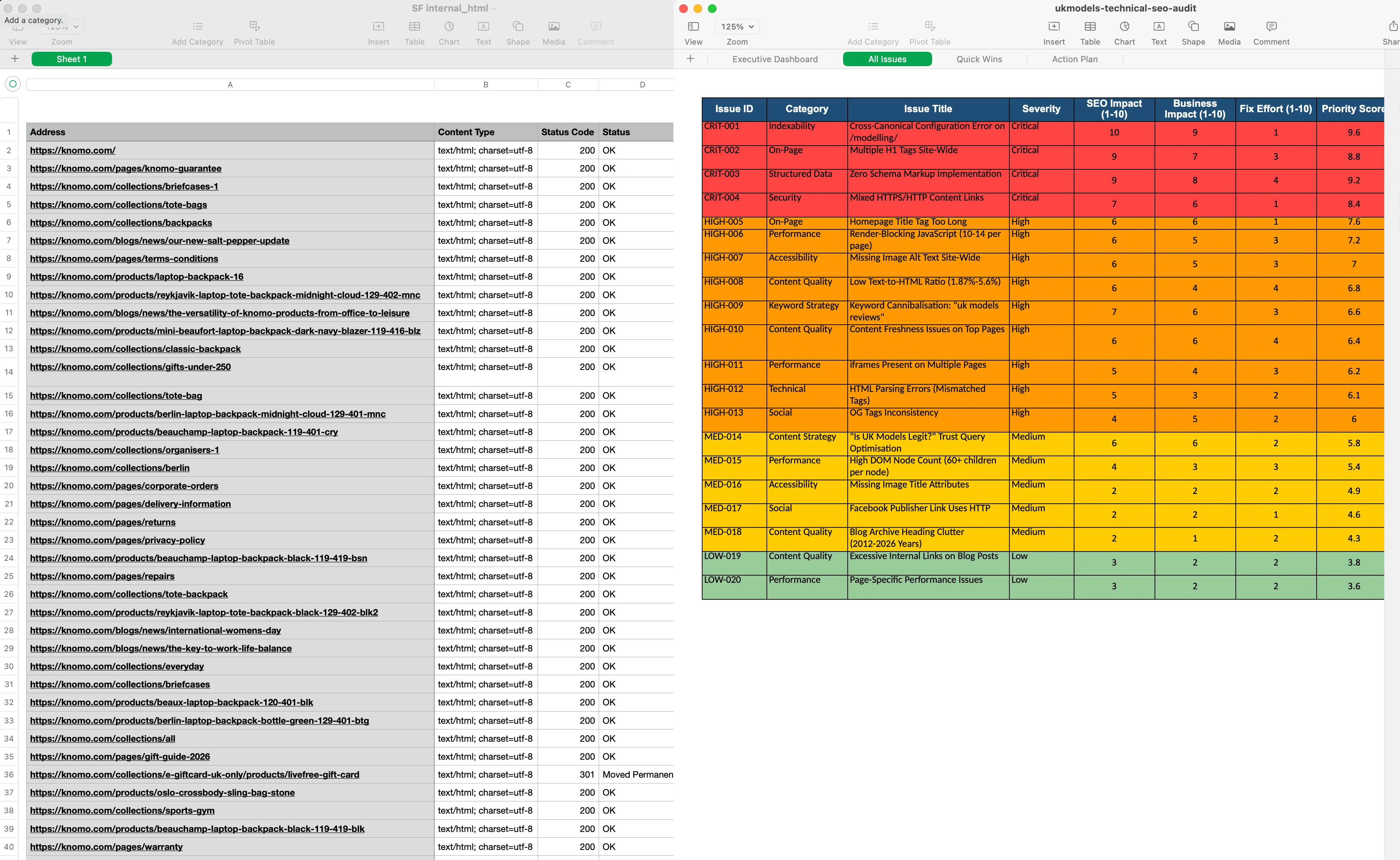Click the Media icon in ukmodels toolbar
Screen dimensions: 1400x860
point(1229,27)
